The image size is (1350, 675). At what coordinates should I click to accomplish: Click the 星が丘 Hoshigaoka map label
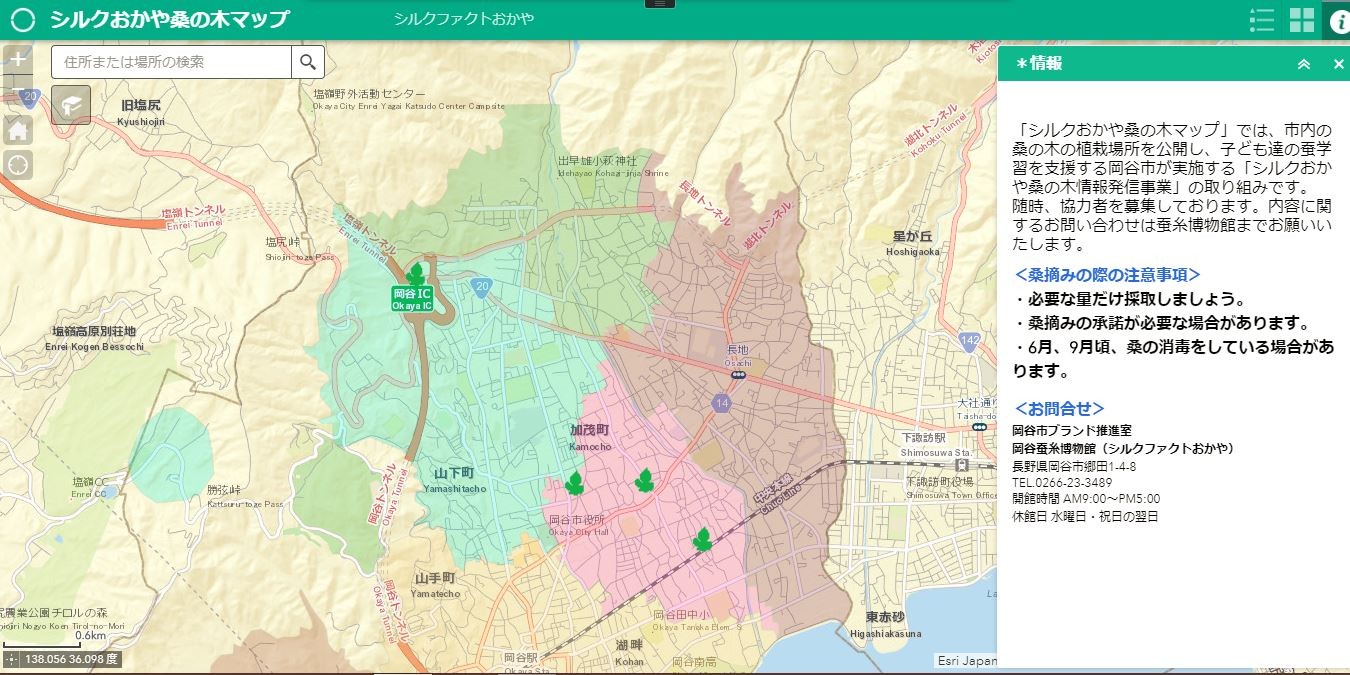[x=912, y=243]
